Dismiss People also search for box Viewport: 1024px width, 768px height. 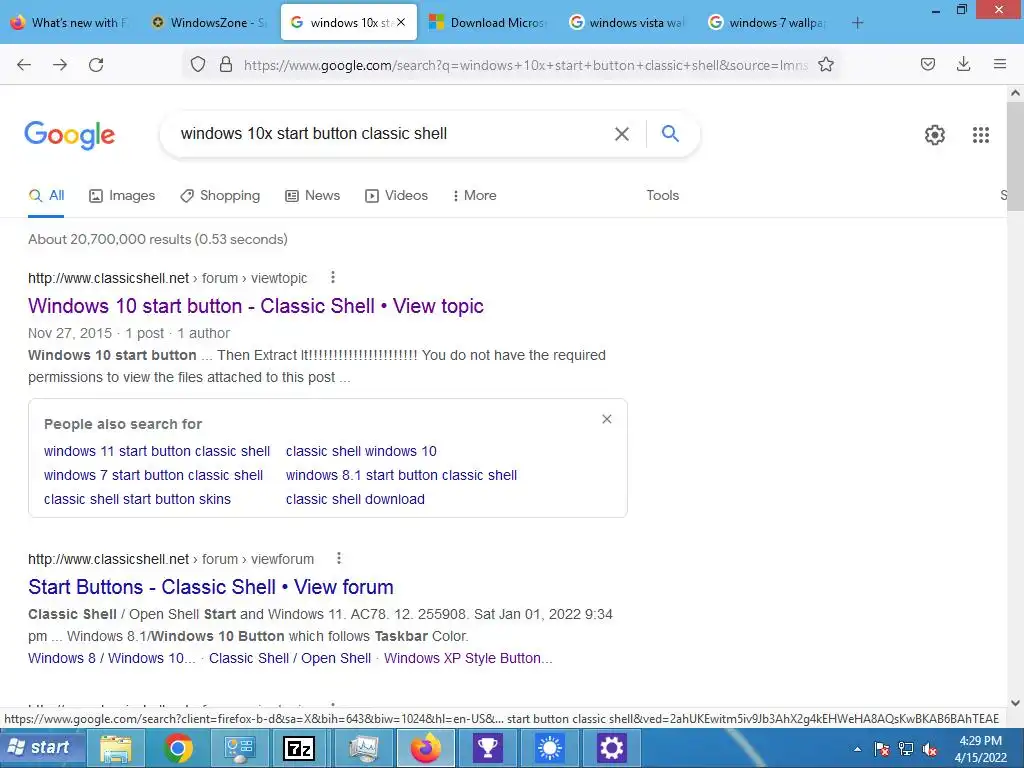[x=607, y=419]
